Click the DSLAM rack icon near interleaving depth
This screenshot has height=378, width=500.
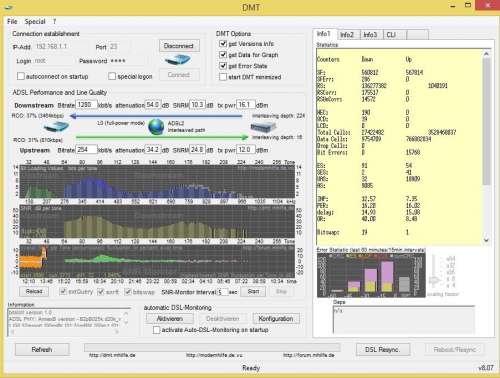tap(263, 127)
